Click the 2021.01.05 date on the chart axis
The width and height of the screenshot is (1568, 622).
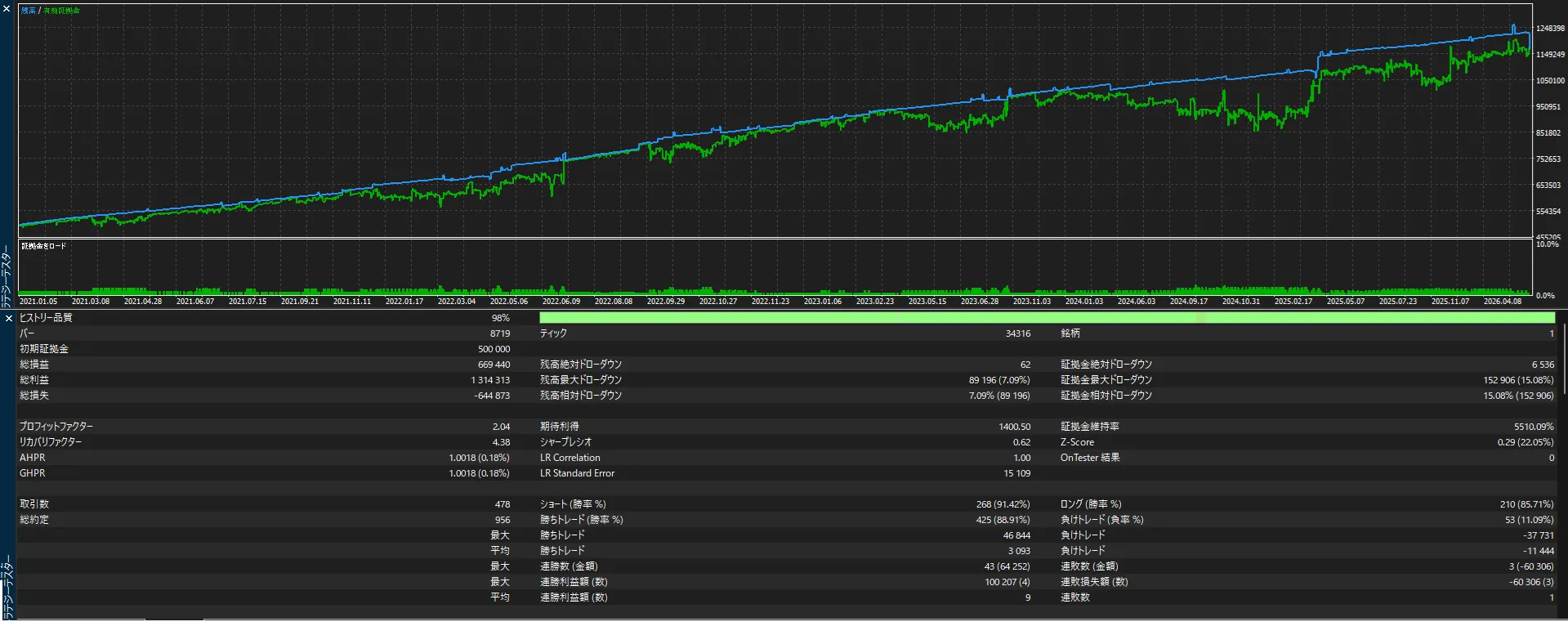point(38,302)
